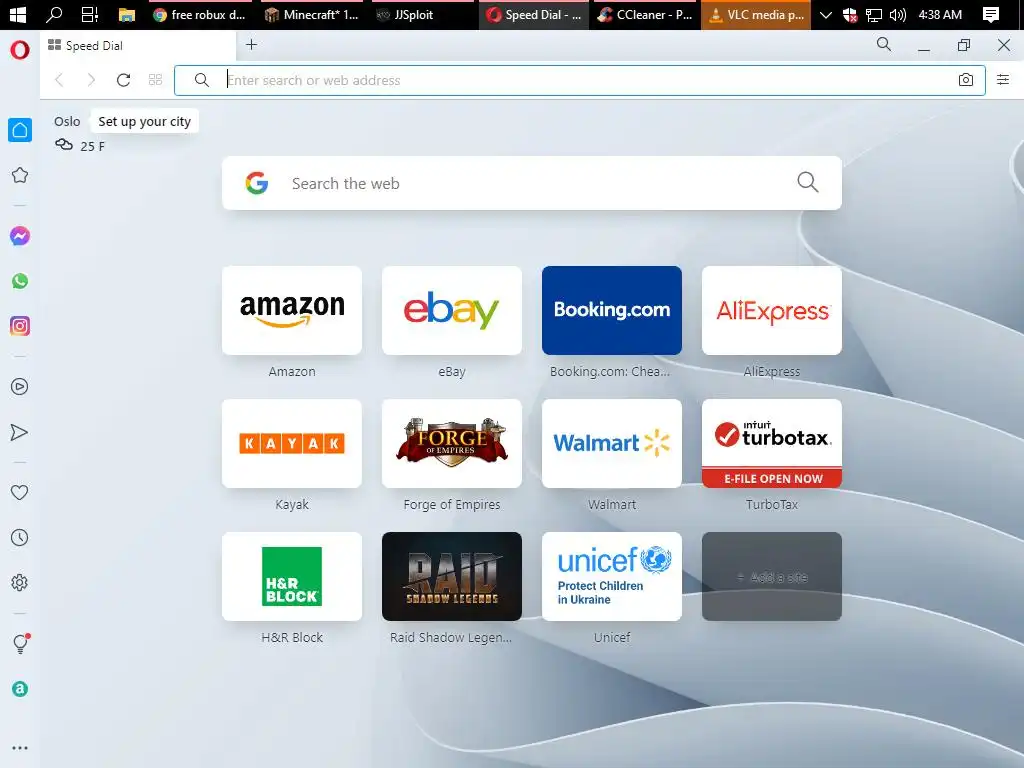1024x768 pixels.
Task: Switch to VLC media player window
Action: (x=756, y=14)
